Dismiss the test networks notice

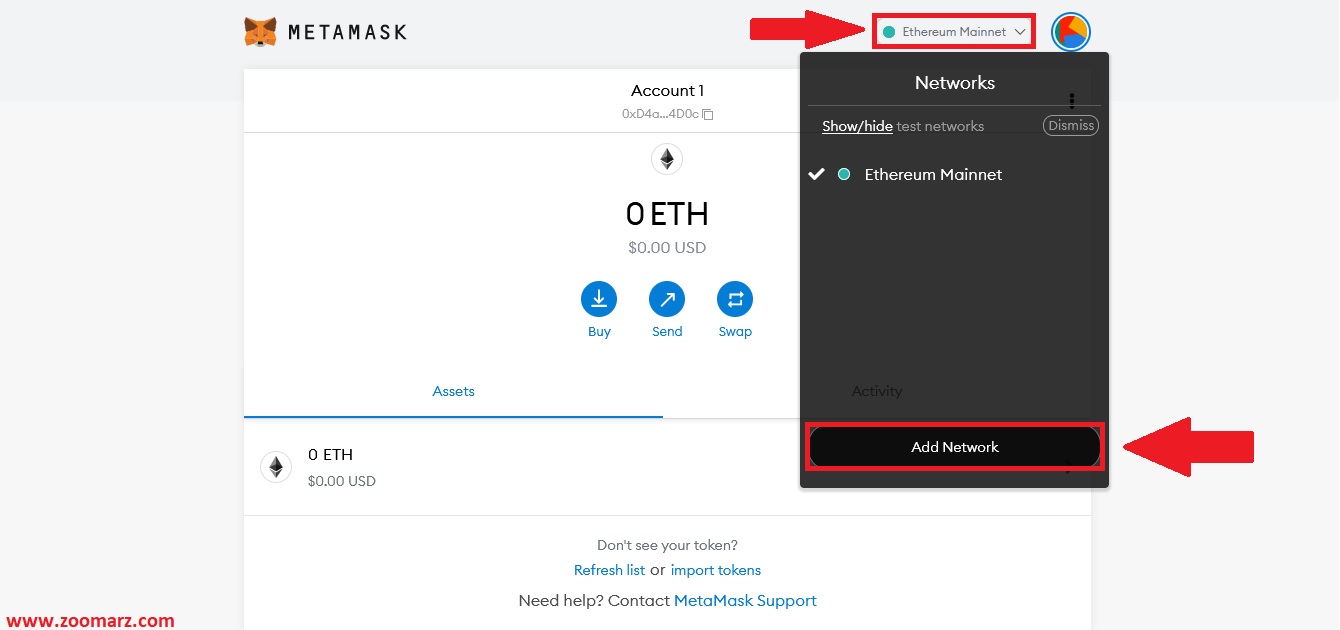[x=1071, y=126]
